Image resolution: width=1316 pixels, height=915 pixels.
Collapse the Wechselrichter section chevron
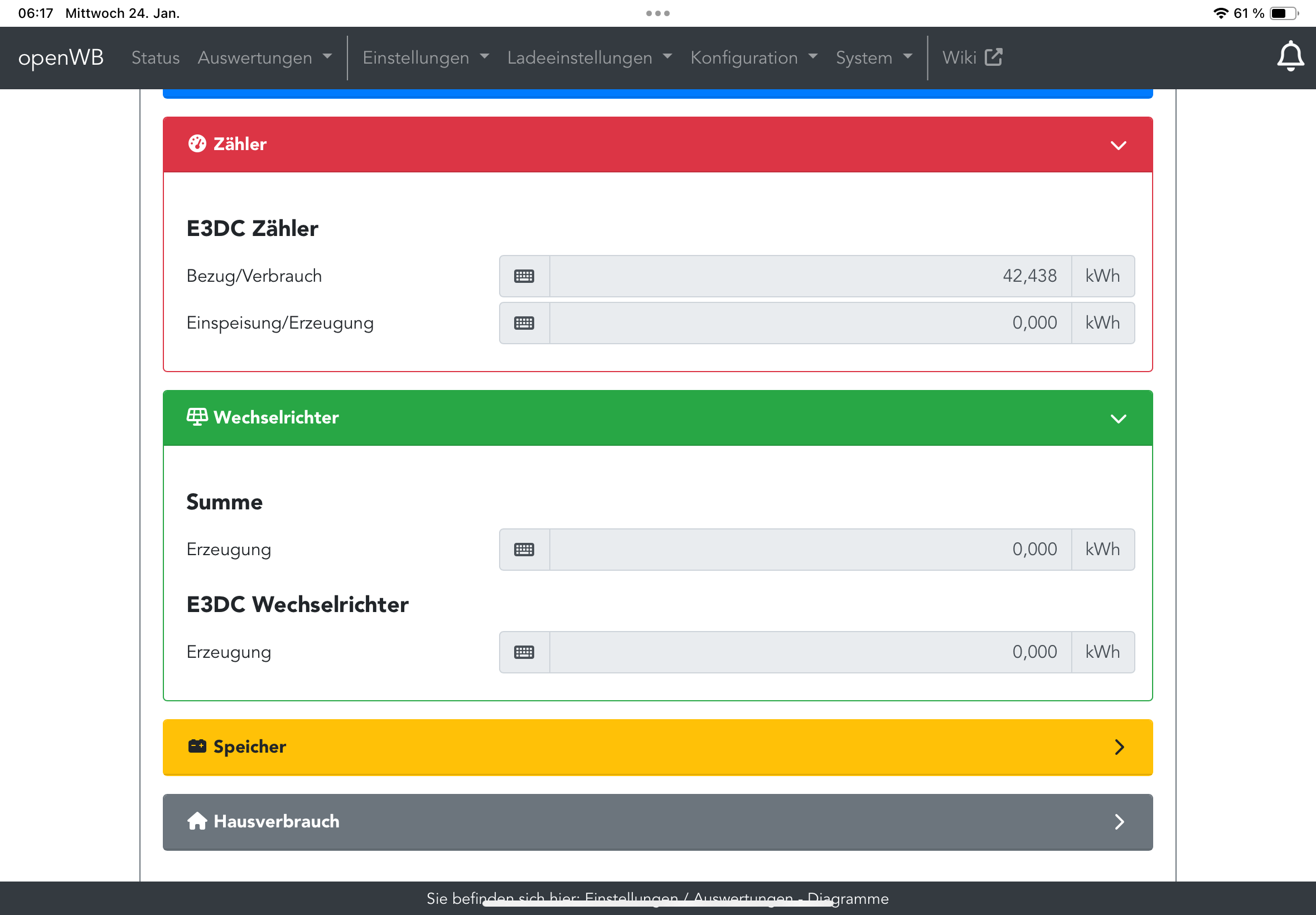[1118, 418]
